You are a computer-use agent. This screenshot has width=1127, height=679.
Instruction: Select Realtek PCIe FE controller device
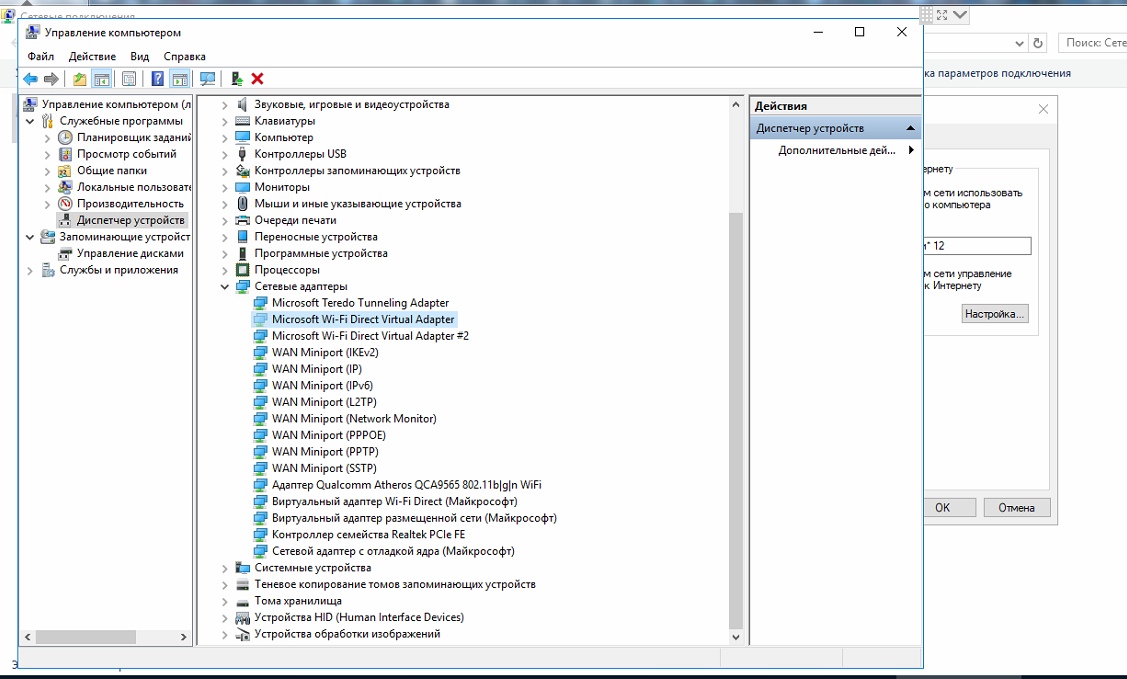[x=368, y=535]
